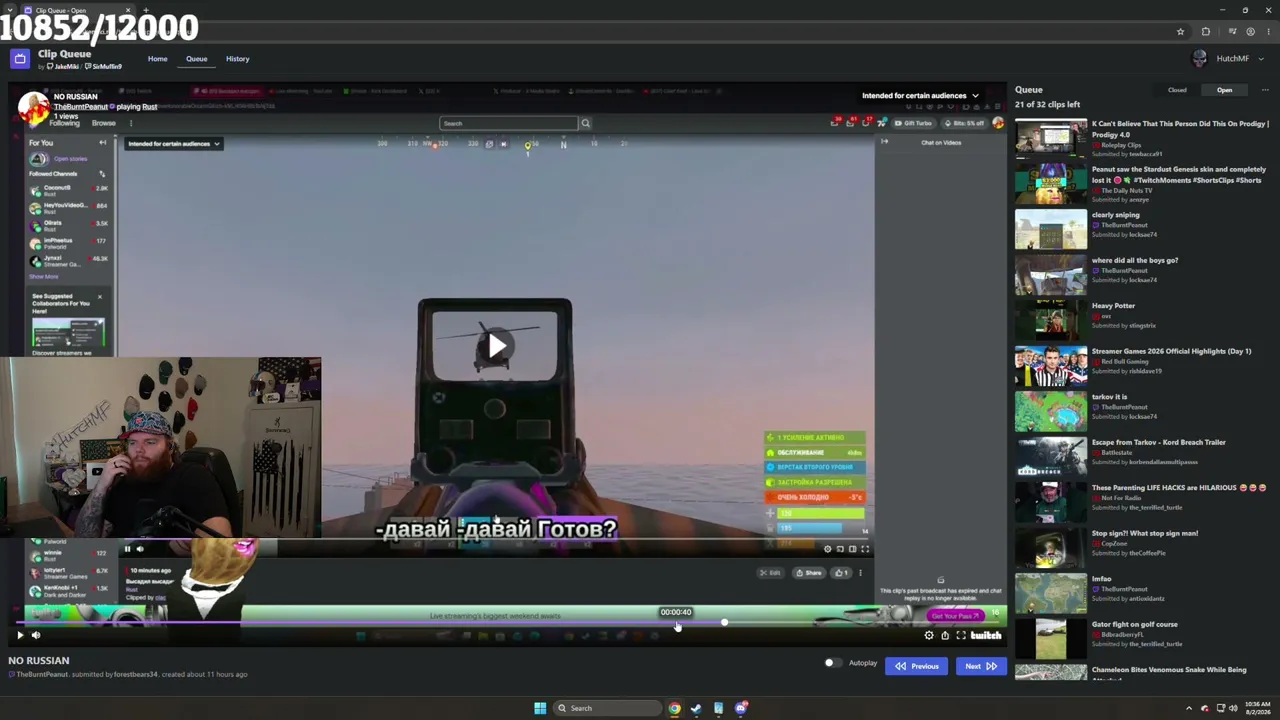Close the Suggested Collaborators card
This screenshot has height=720, width=1280.
click(x=100, y=297)
